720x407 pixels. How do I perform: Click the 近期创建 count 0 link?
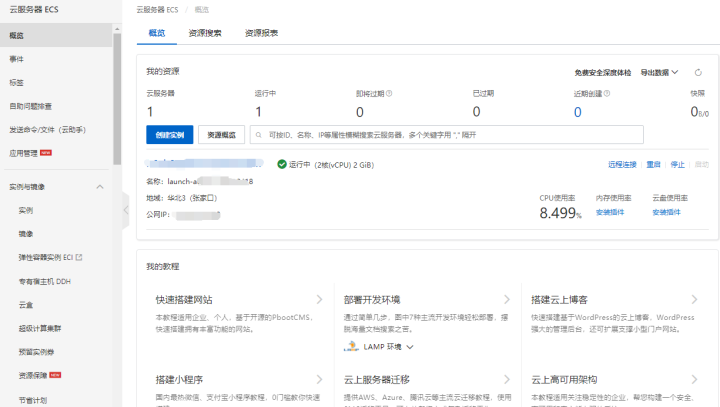(x=578, y=112)
